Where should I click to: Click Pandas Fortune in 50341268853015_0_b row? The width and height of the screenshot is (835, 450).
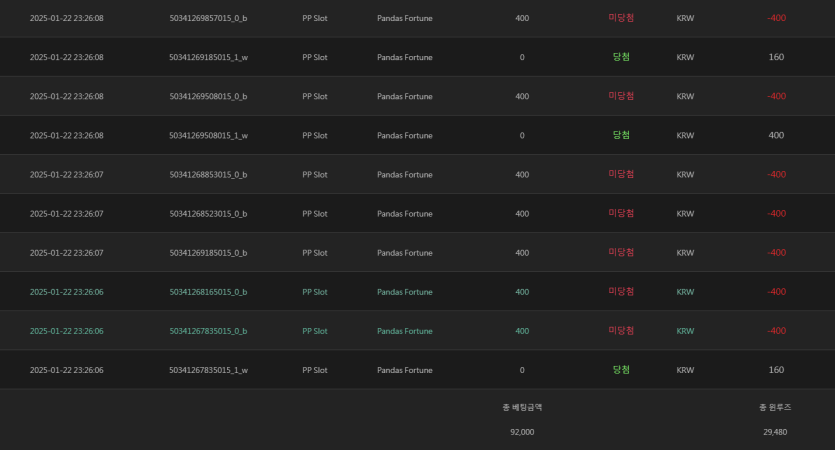coord(405,174)
